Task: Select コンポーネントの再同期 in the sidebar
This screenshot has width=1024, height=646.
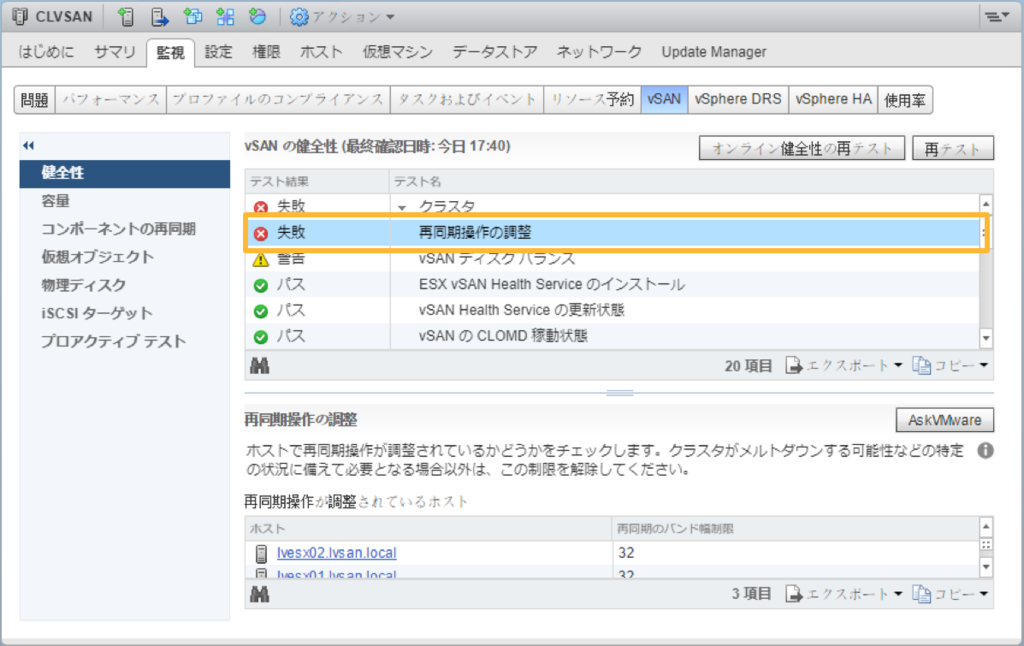Action: pyautogui.click(x=125, y=229)
